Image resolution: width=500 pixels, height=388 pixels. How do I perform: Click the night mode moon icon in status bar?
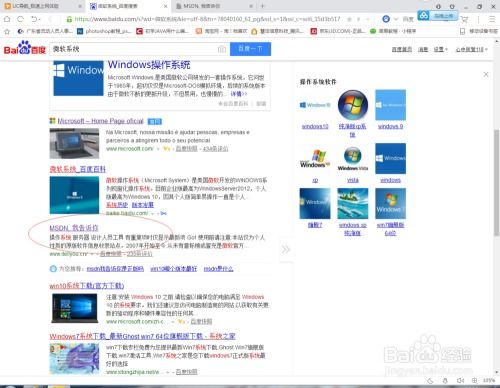430,381
